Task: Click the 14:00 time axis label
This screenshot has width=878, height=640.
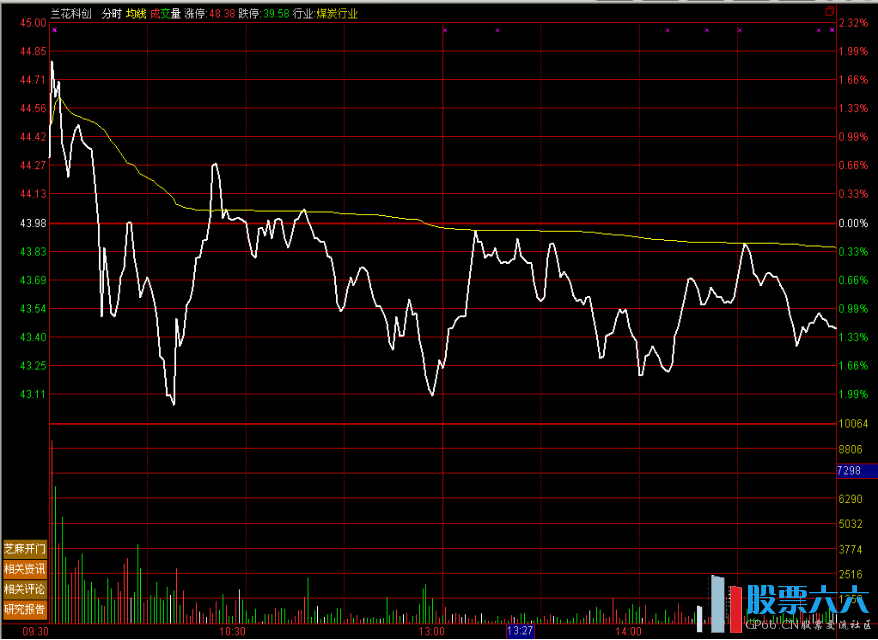Action: (x=628, y=632)
